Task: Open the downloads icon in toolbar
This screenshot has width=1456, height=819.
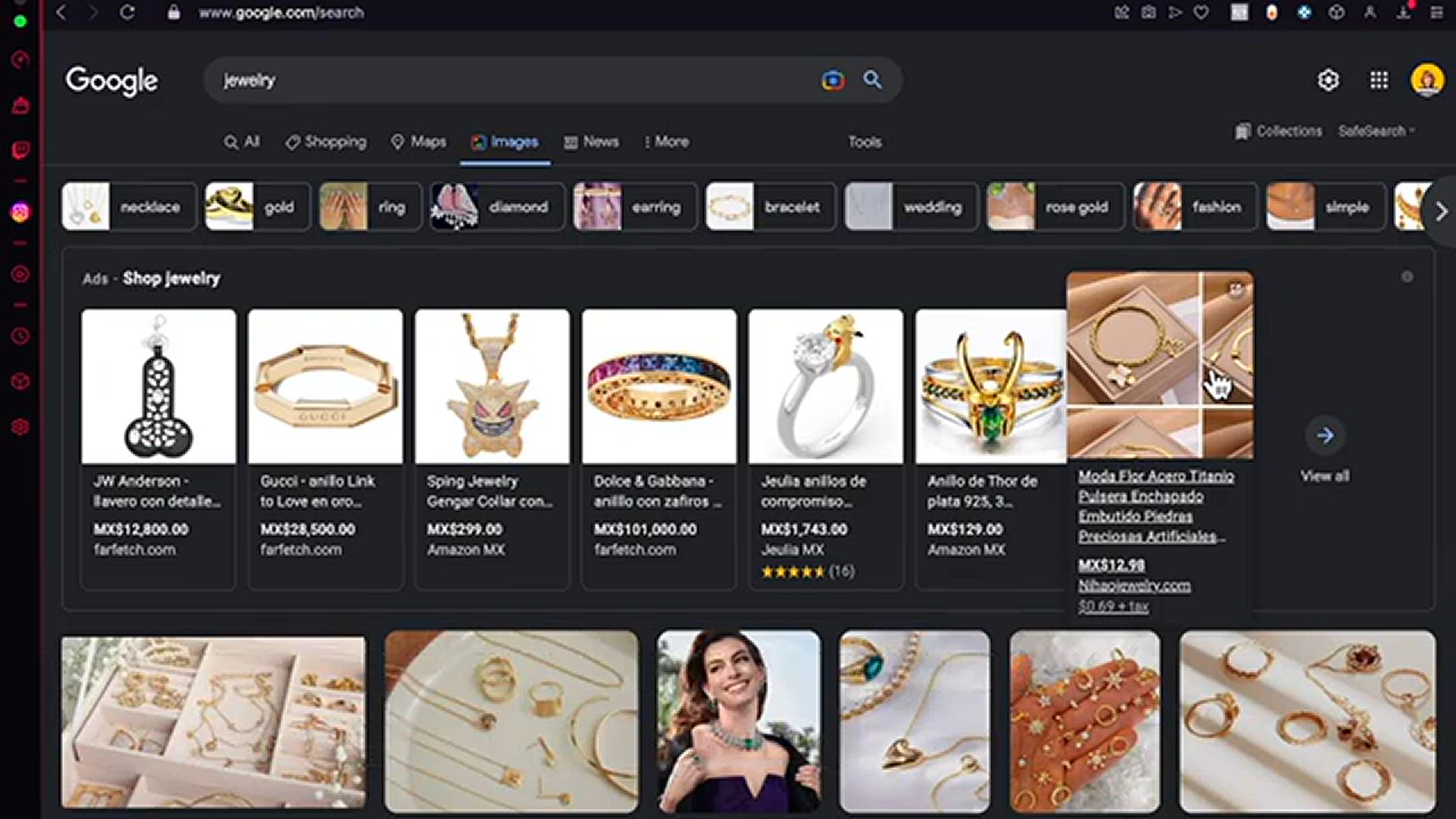Action: tap(1404, 12)
